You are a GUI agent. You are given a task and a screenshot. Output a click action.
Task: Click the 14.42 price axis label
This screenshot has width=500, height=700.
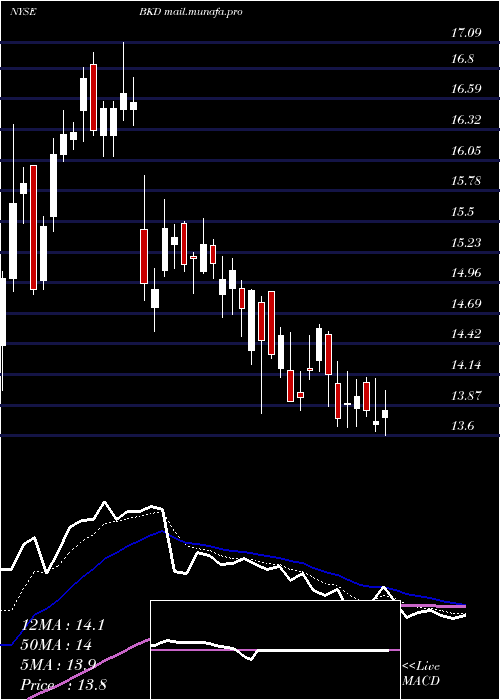(x=466, y=334)
